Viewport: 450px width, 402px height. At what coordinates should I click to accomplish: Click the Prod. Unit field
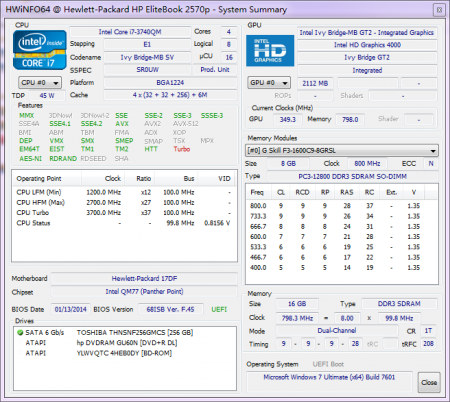point(215,70)
